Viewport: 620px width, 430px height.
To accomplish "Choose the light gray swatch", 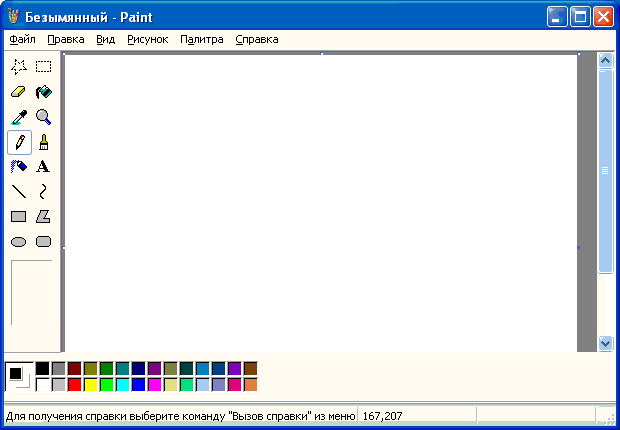I will tap(59, 385).
